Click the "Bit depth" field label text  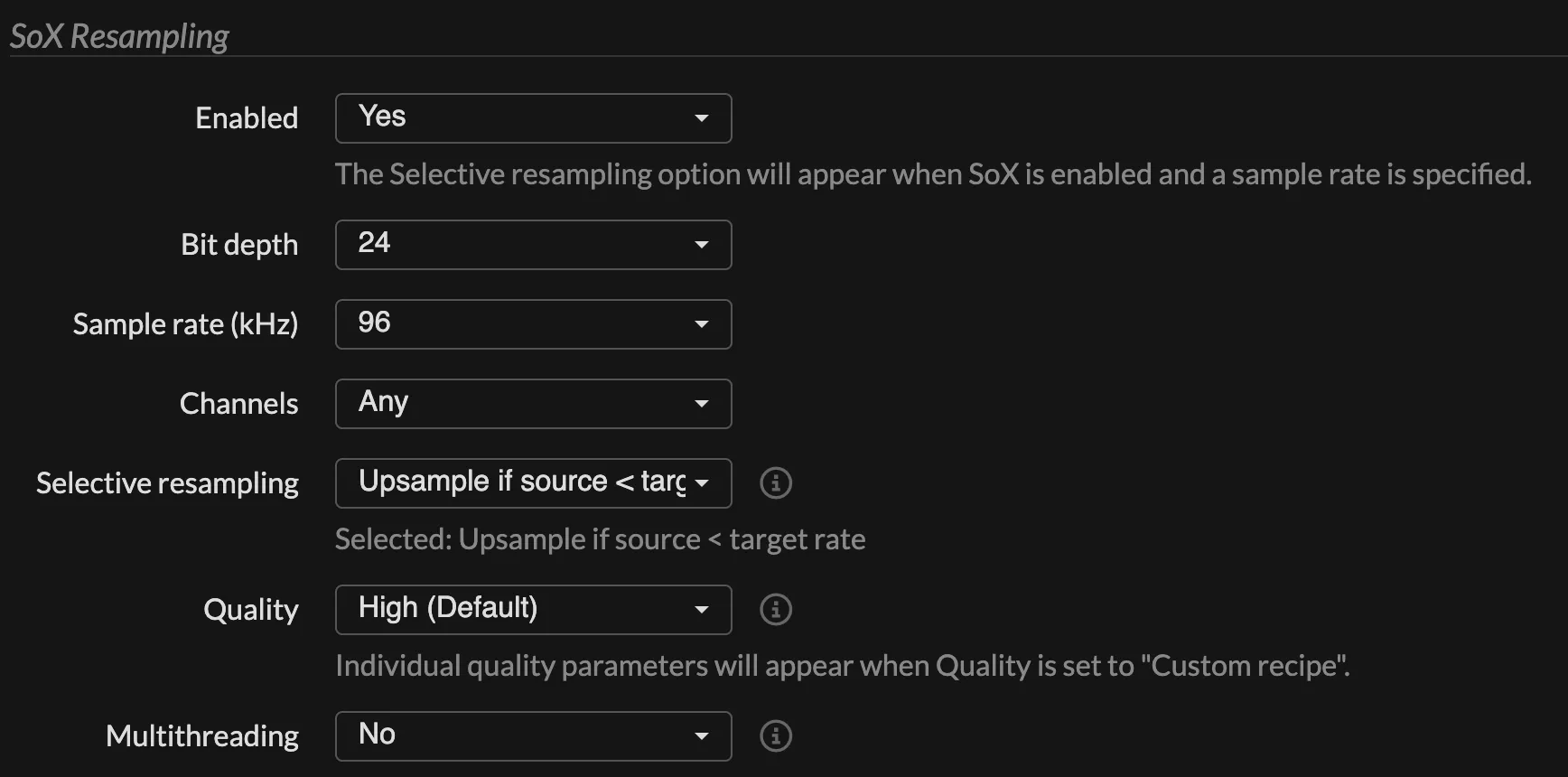239,245
